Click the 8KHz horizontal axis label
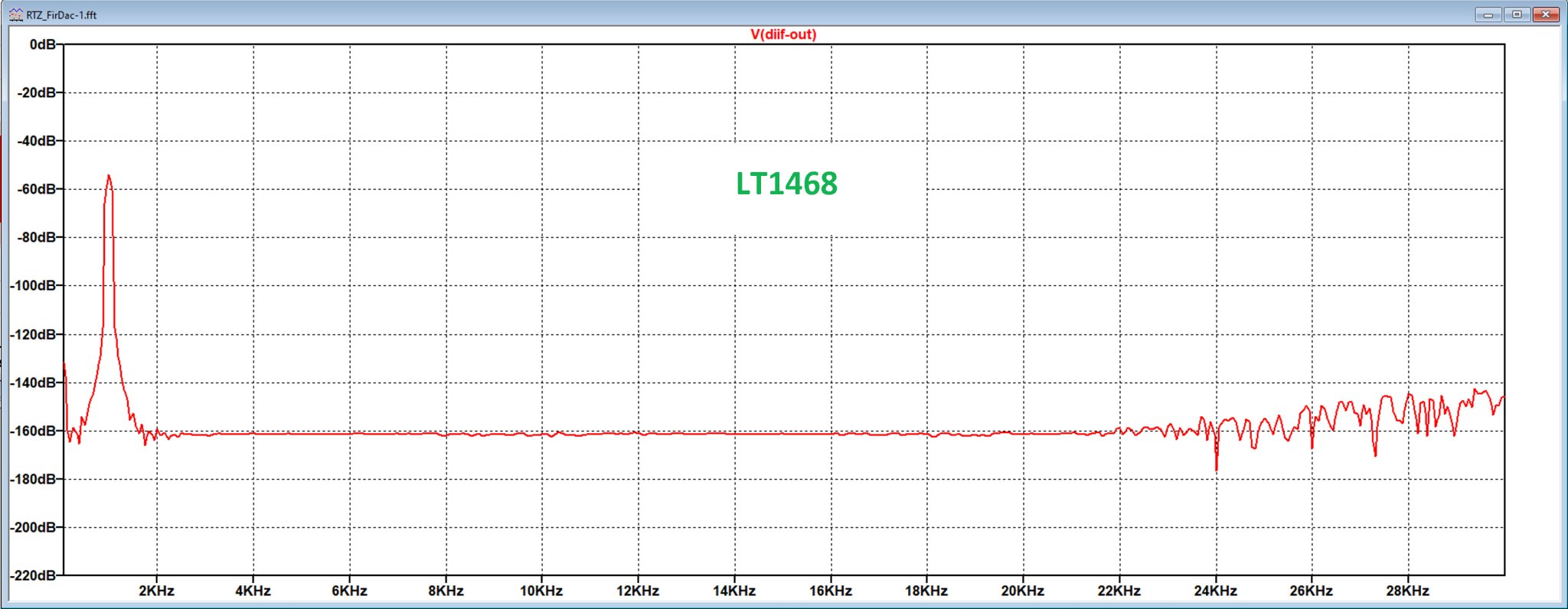This screenshot has height=609, width=1568. 446,591
